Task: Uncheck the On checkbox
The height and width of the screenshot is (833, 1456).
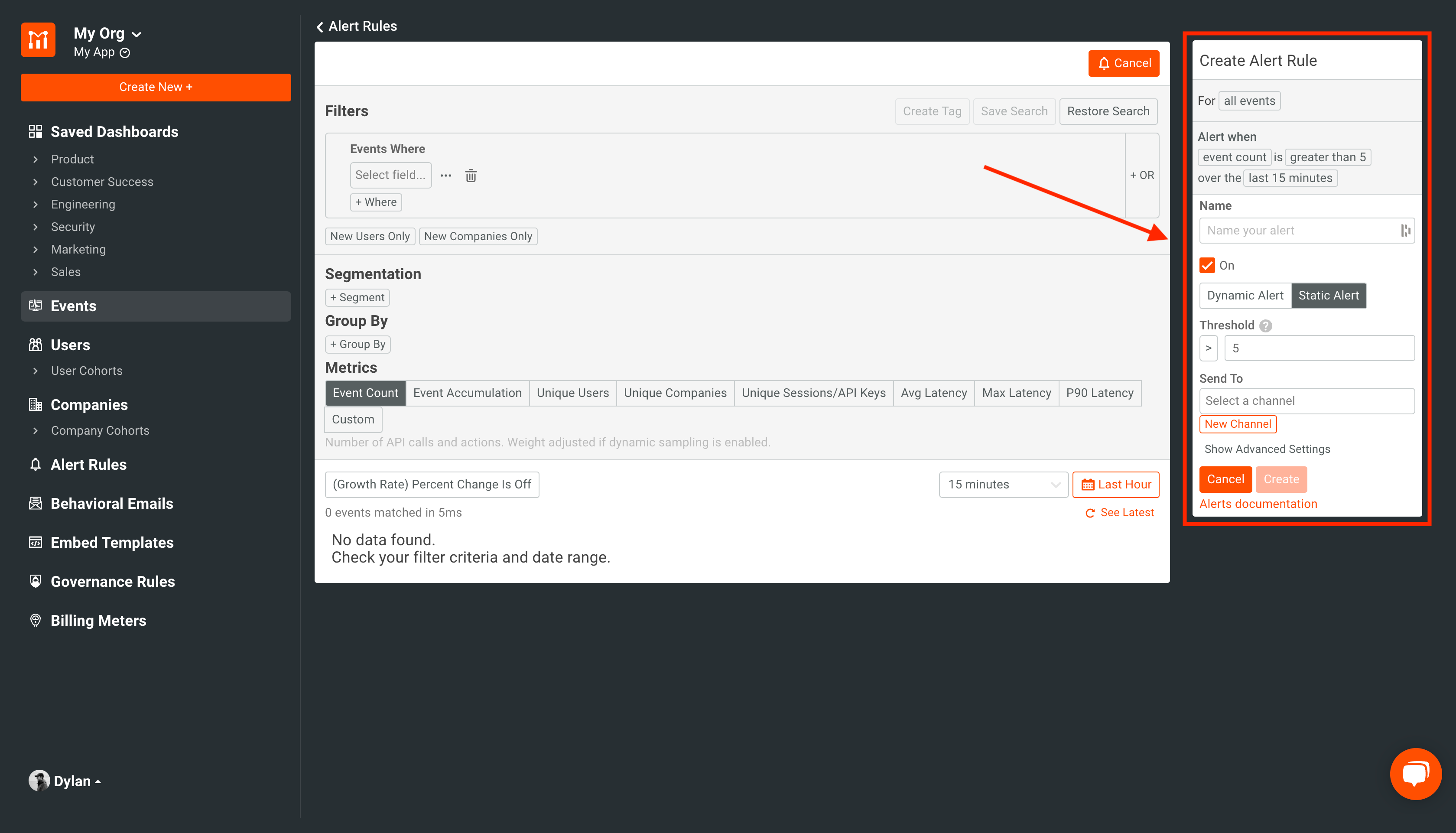Action: [x=1207, y=266]
